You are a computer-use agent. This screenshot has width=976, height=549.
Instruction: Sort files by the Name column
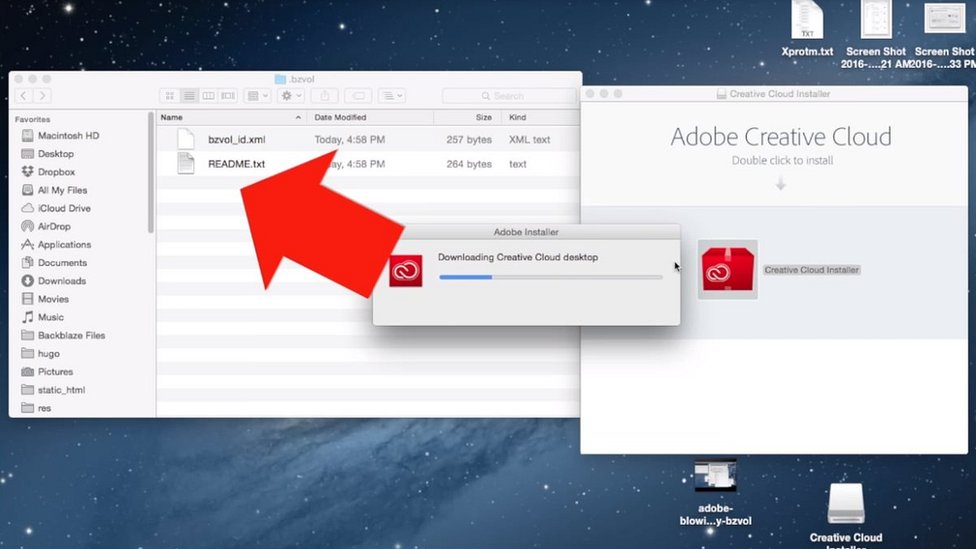[231, 117]
